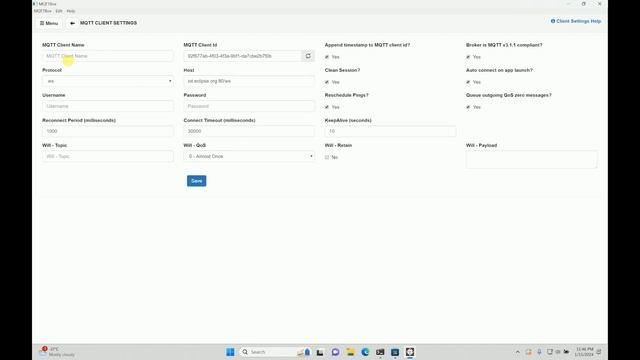640x360 pixels.
Task: Save the MQTT client settings
Action: point(197,181)
